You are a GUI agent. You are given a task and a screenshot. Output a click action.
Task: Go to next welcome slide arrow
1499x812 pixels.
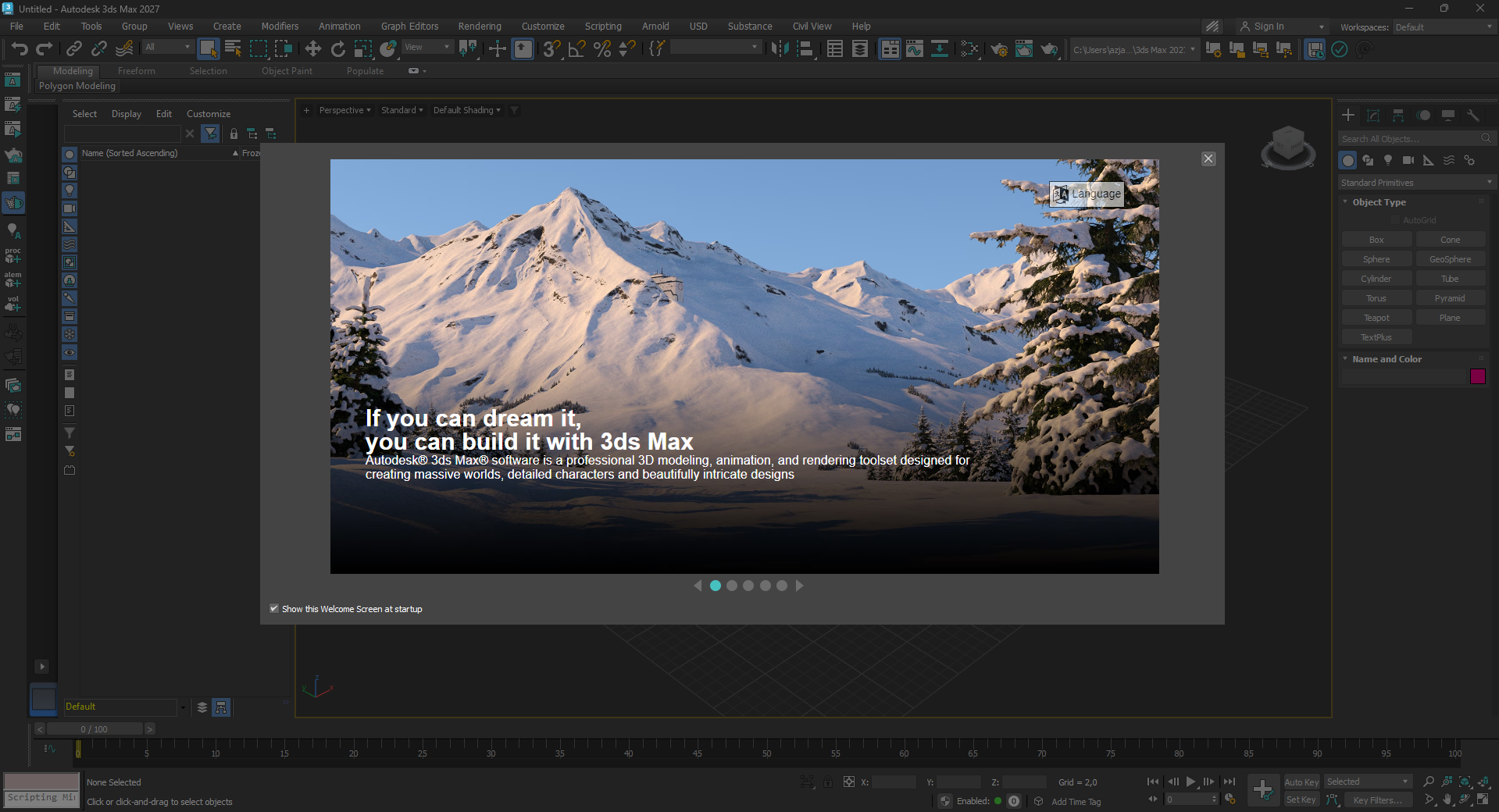pos(799,586)
